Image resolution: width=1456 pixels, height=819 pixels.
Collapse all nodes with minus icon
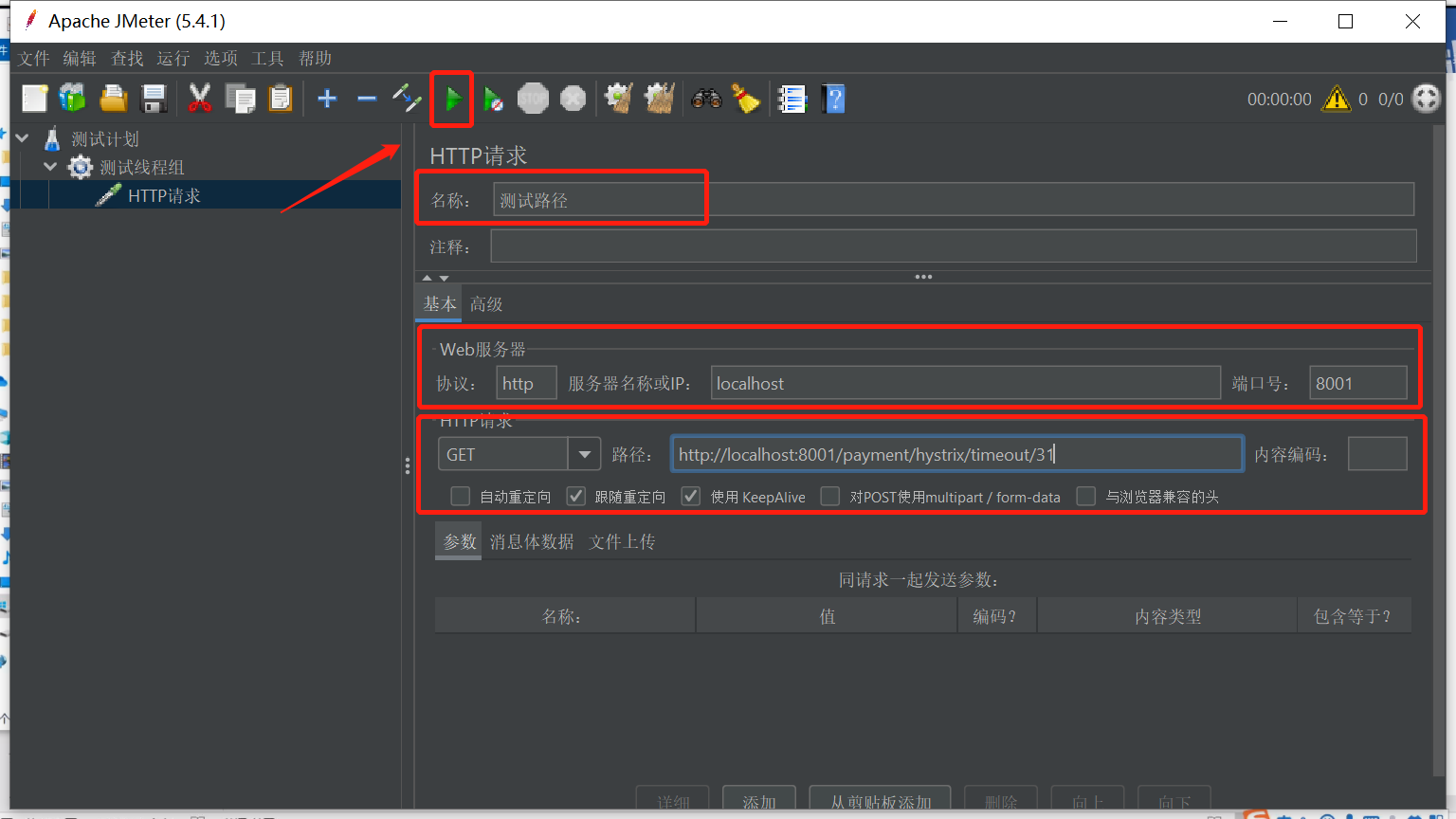coord(367,99)
